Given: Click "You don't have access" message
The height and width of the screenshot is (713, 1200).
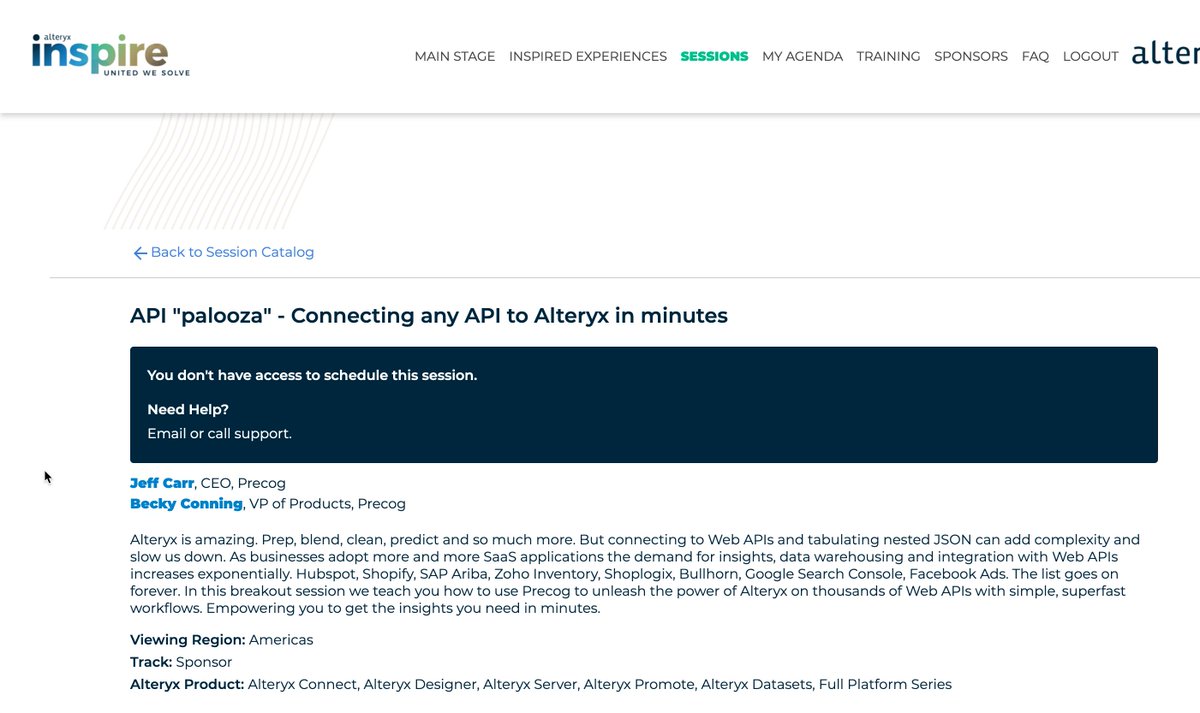Looking at the screenshot, I should (x=312, y=376).
